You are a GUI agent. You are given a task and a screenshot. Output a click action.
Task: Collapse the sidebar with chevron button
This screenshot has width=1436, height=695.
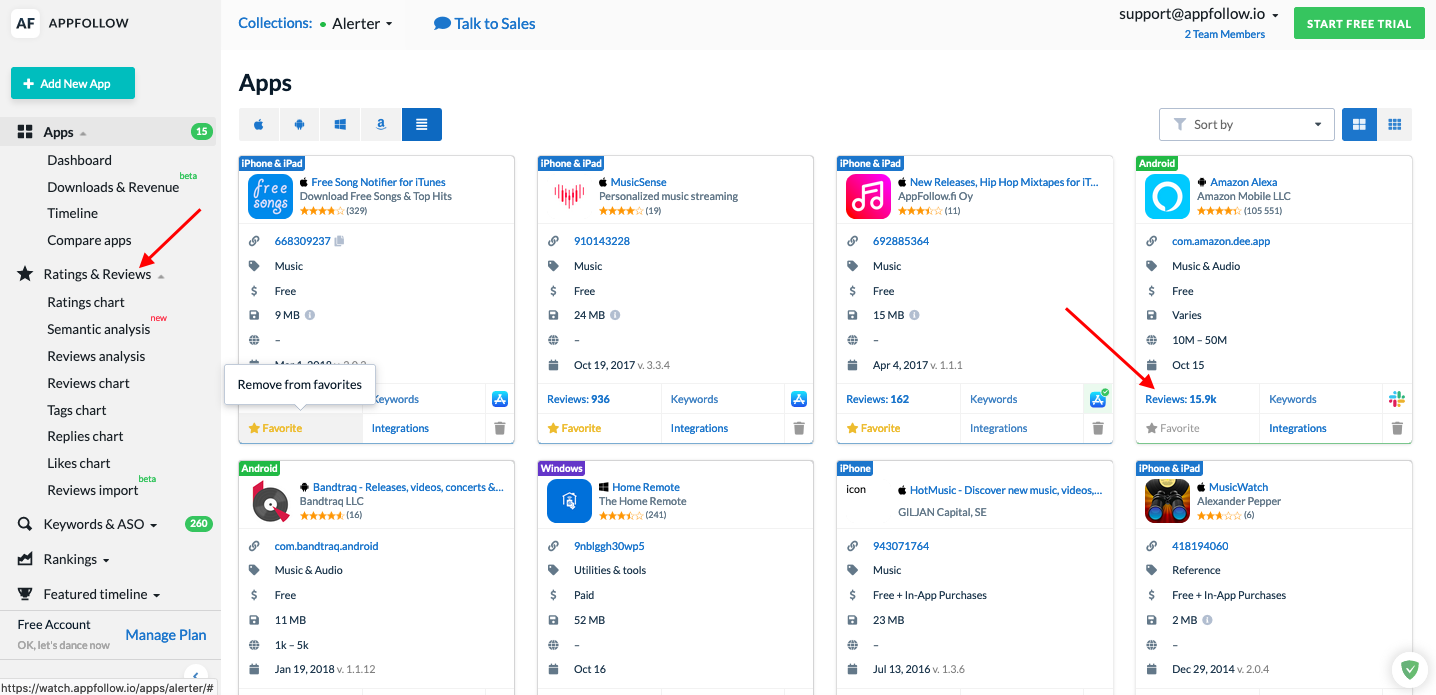tap(196, 675)
